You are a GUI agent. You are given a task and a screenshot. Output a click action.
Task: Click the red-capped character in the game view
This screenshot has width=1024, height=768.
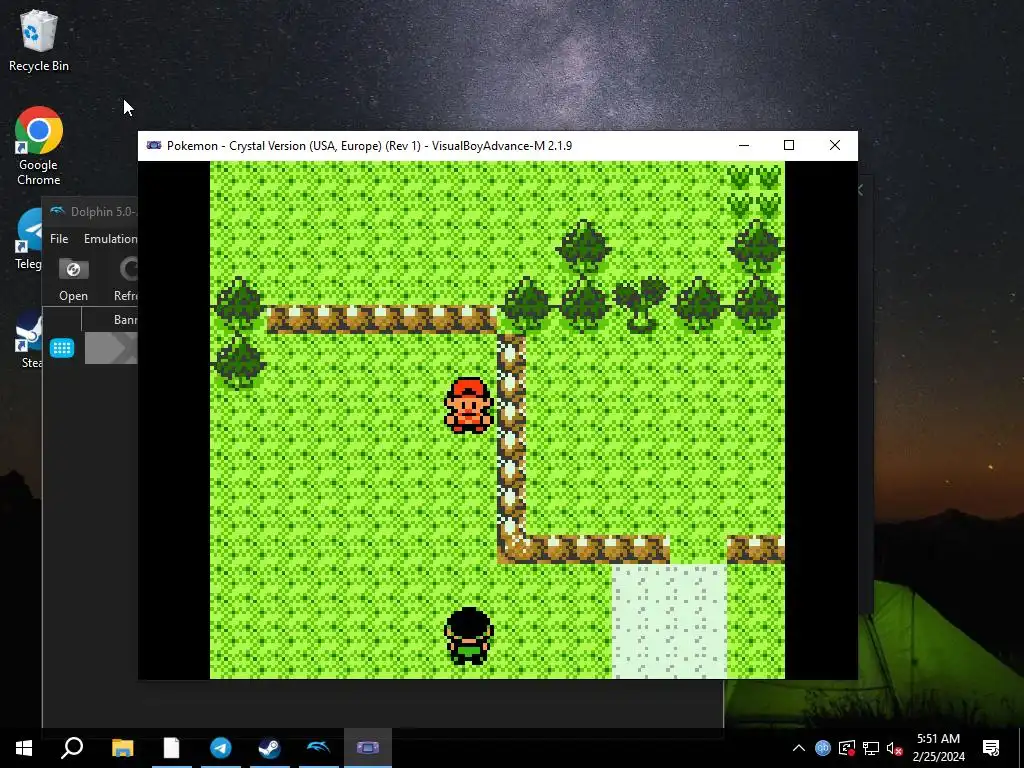point(468,406)
